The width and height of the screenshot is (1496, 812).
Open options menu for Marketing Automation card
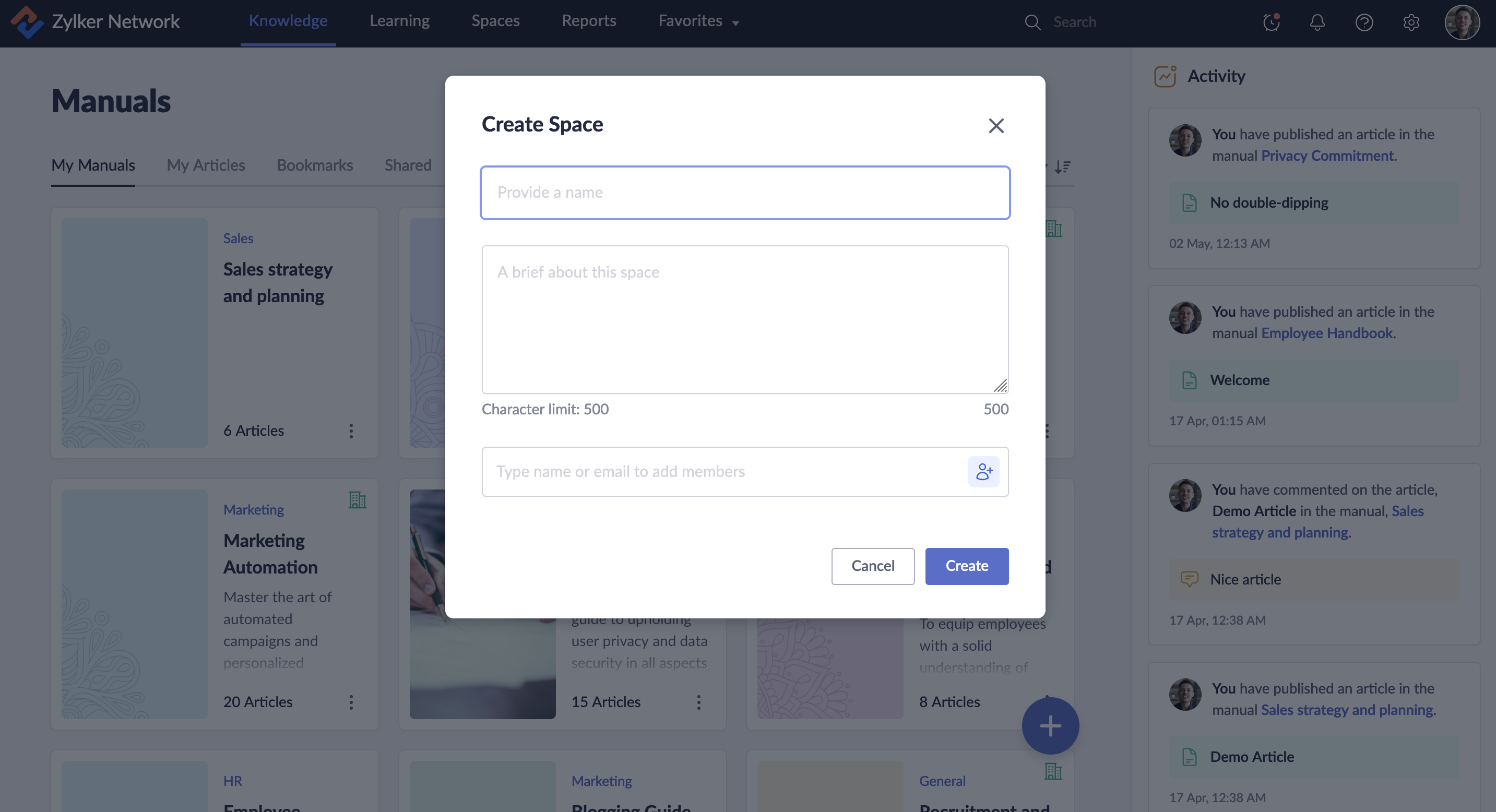point(351,702)
